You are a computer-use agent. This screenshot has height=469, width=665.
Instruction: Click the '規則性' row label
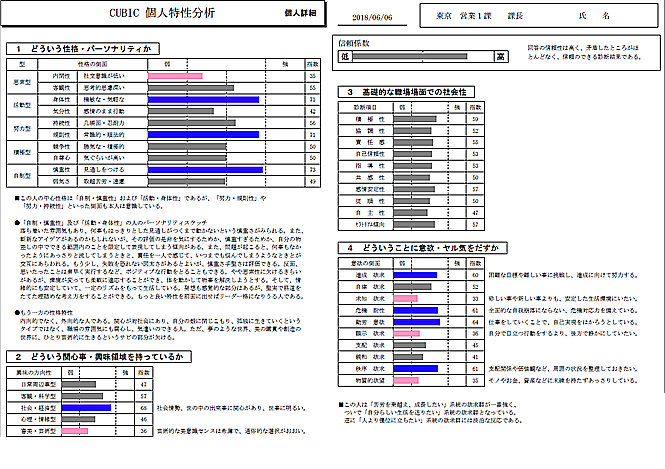pos(61,135)
